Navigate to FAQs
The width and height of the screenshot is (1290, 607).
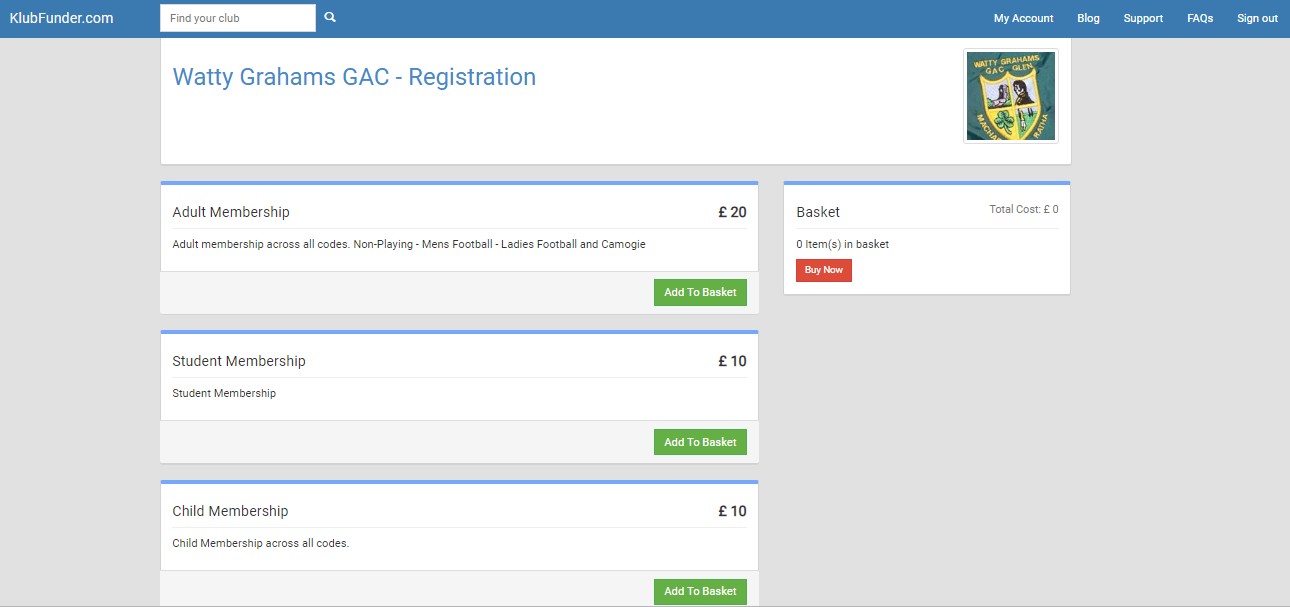point(1199,18)
